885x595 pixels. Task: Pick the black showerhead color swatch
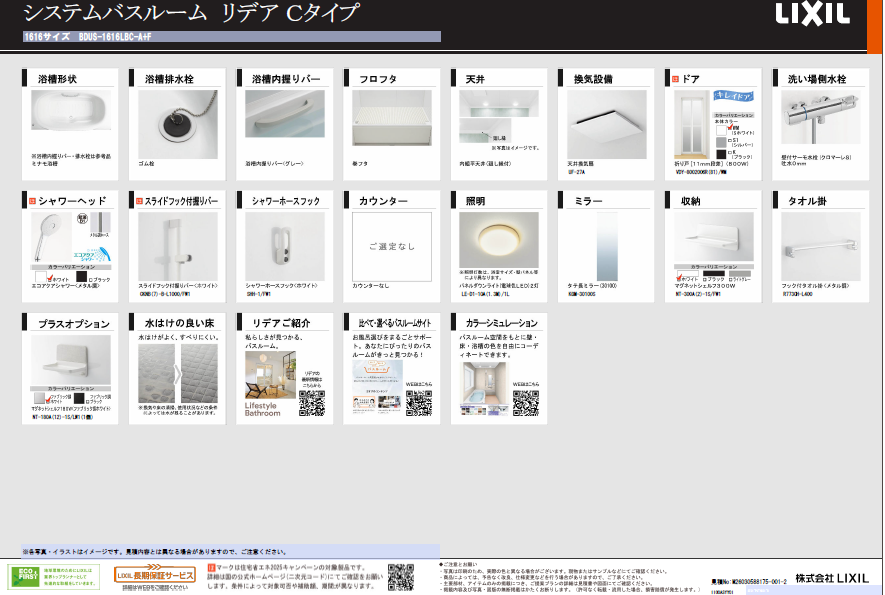pyautogui.click(x=82, y=276)
